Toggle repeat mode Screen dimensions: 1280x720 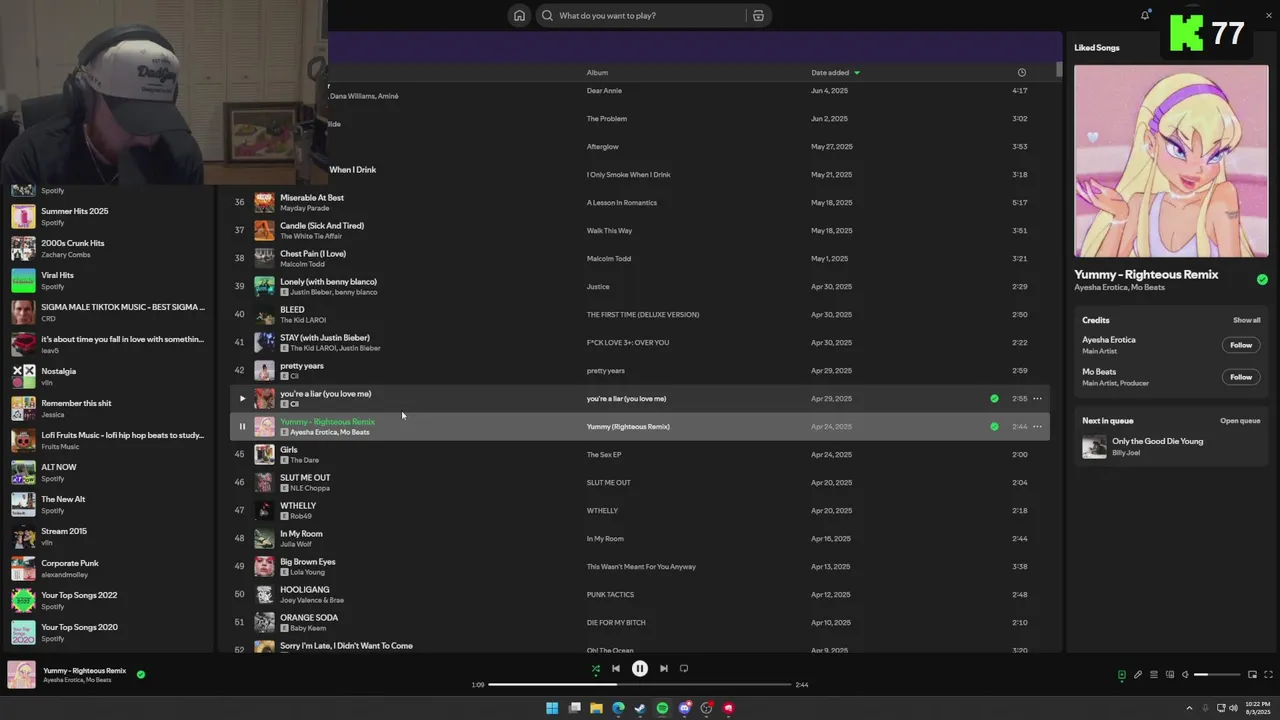coord(684,668)
